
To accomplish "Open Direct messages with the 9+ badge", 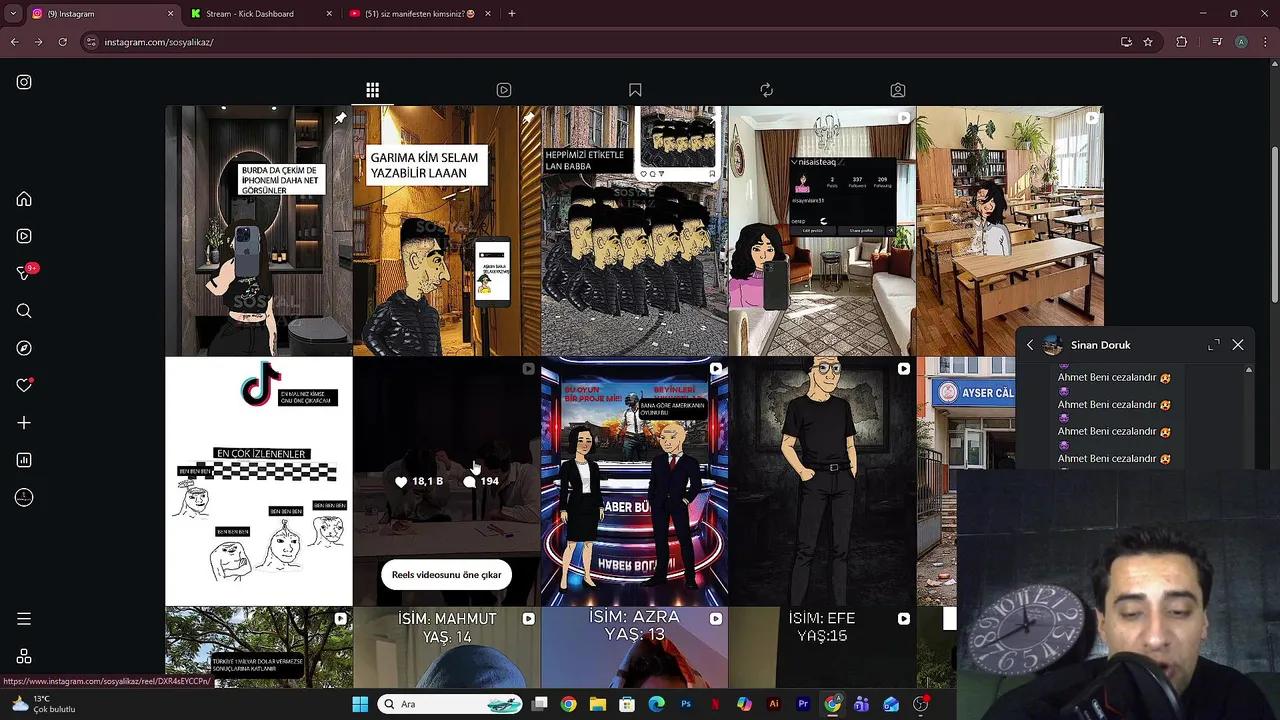I will coord(26,272).
